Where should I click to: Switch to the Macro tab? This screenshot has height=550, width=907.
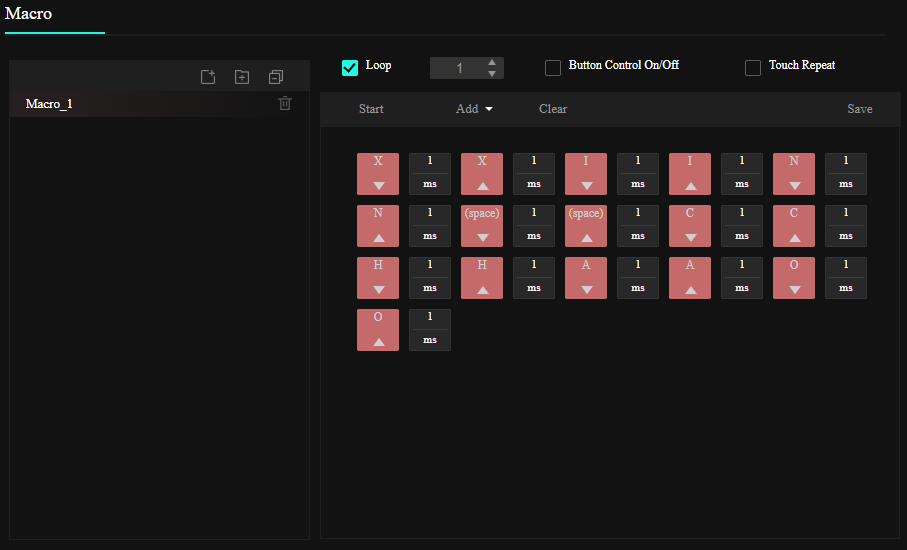(x=29, y=14)
